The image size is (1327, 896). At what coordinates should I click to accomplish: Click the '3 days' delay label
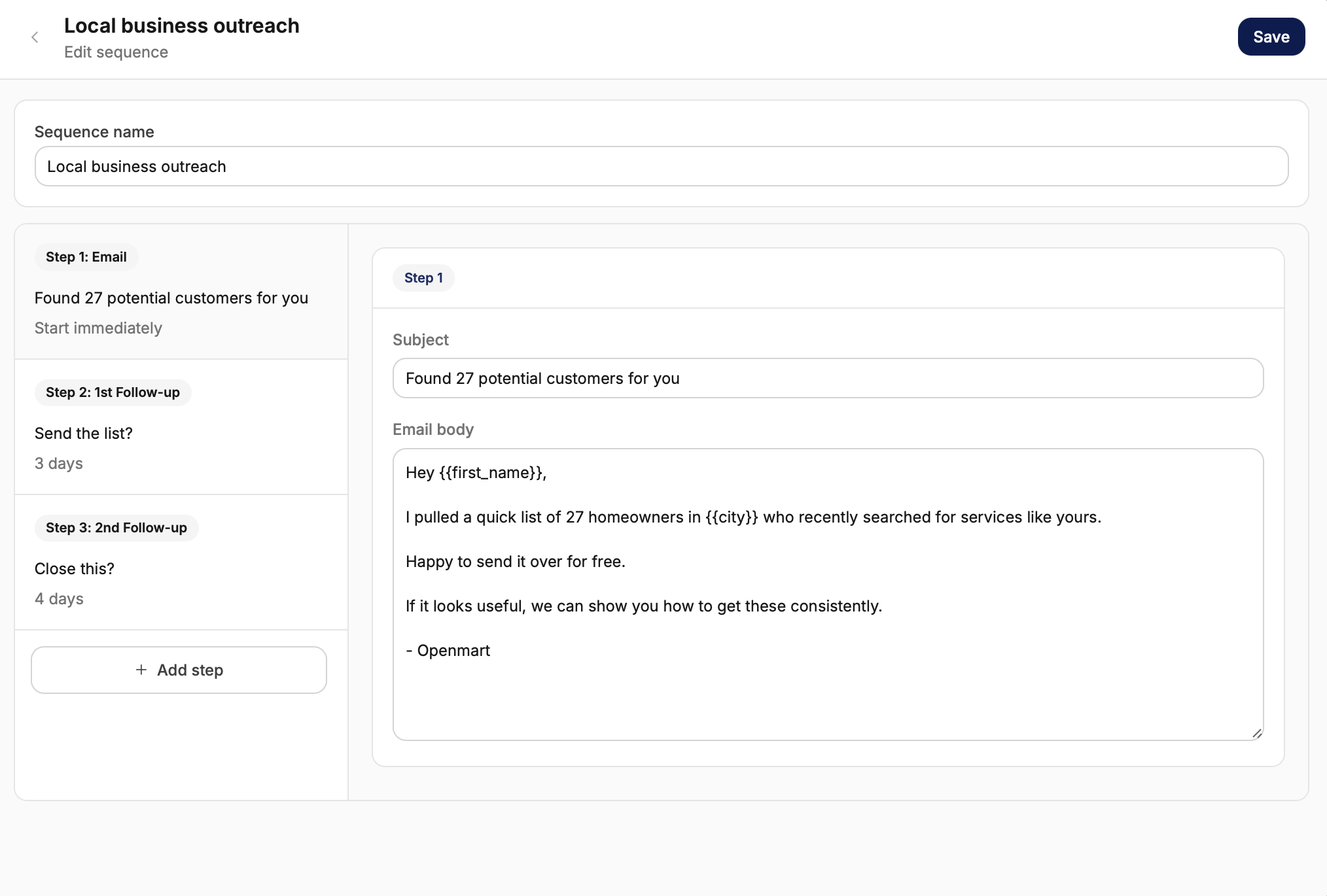[59, 464]
